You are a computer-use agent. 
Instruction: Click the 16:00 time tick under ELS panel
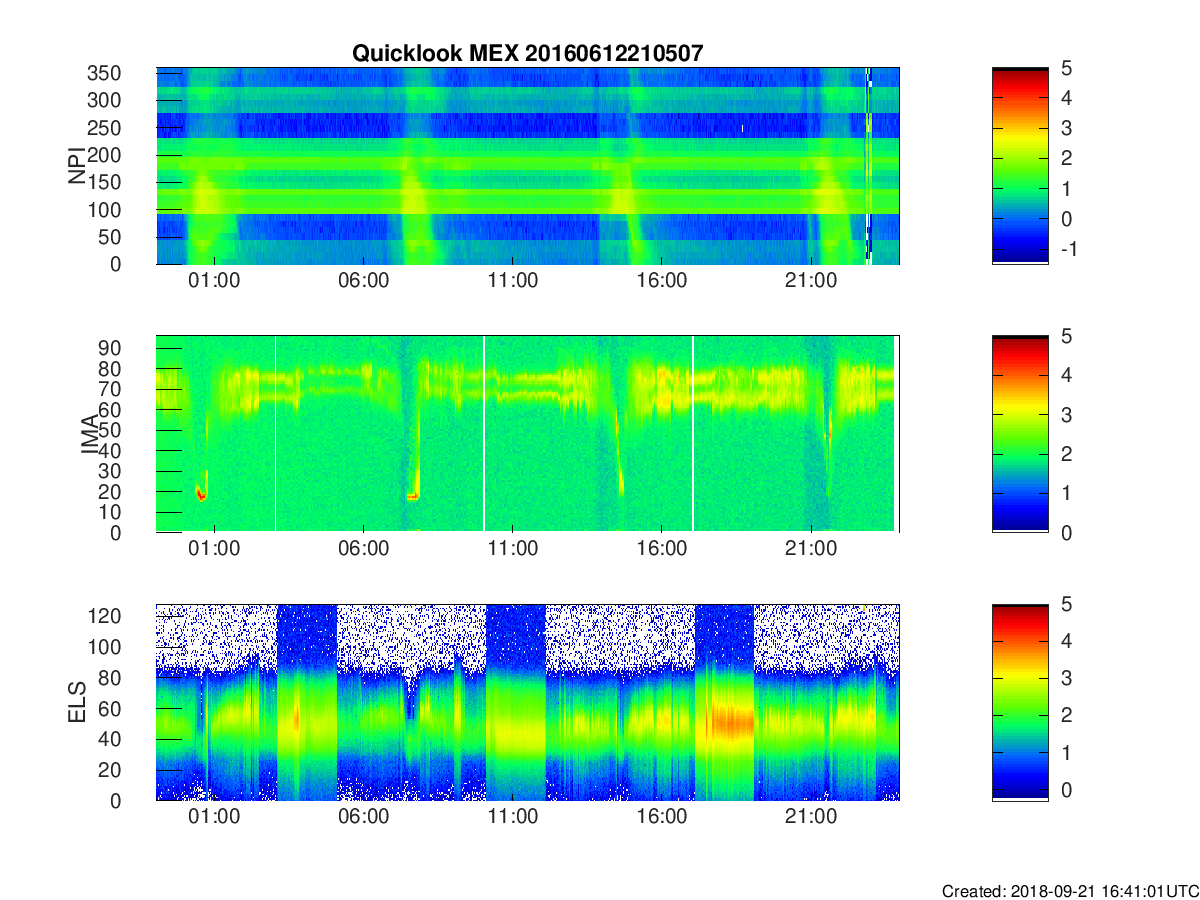pyautogui.click(x=662, y=818)
